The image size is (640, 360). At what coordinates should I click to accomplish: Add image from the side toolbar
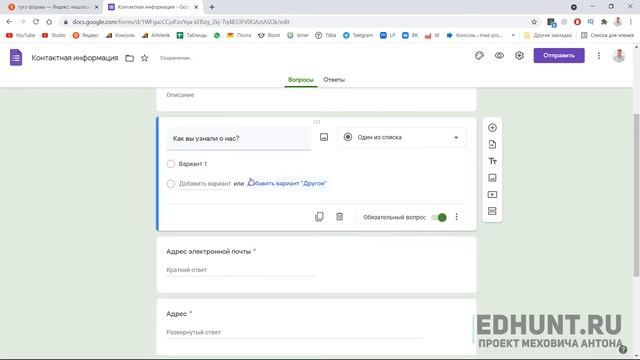click(492, 178)
